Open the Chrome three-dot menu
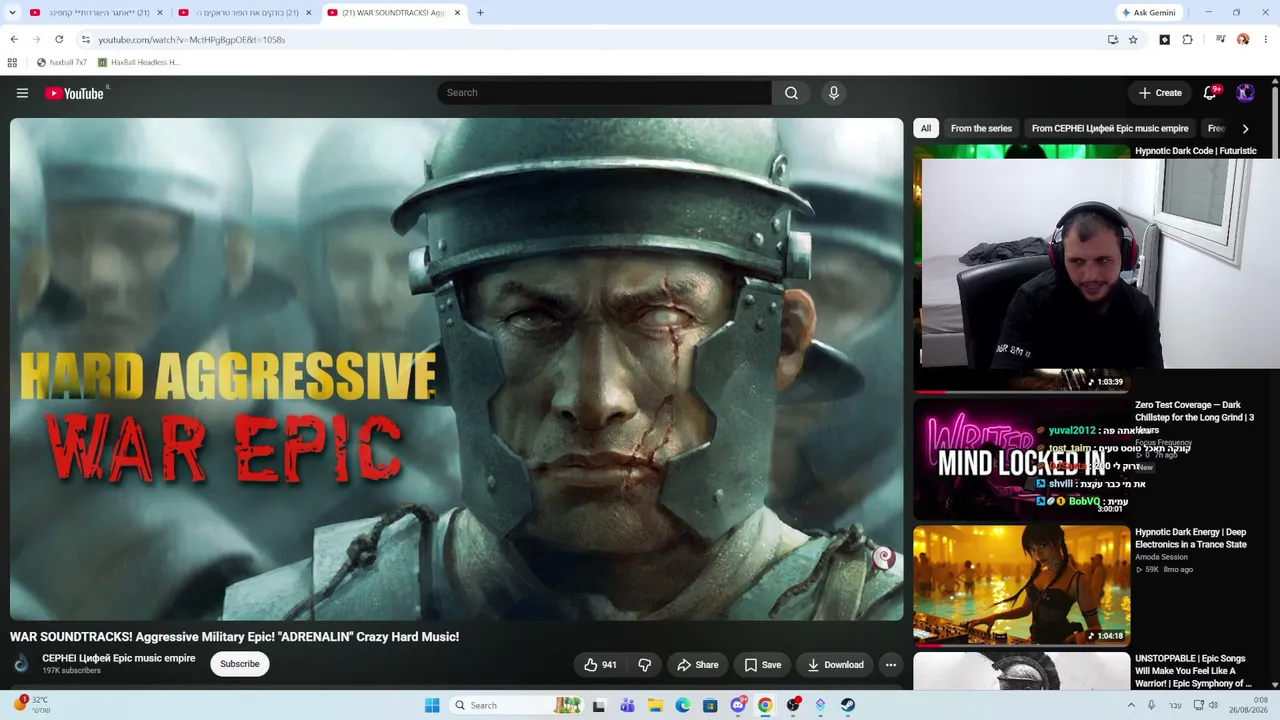Image resolution: width=1280 pixels, height=720 pixels. tap(1266, 40)
